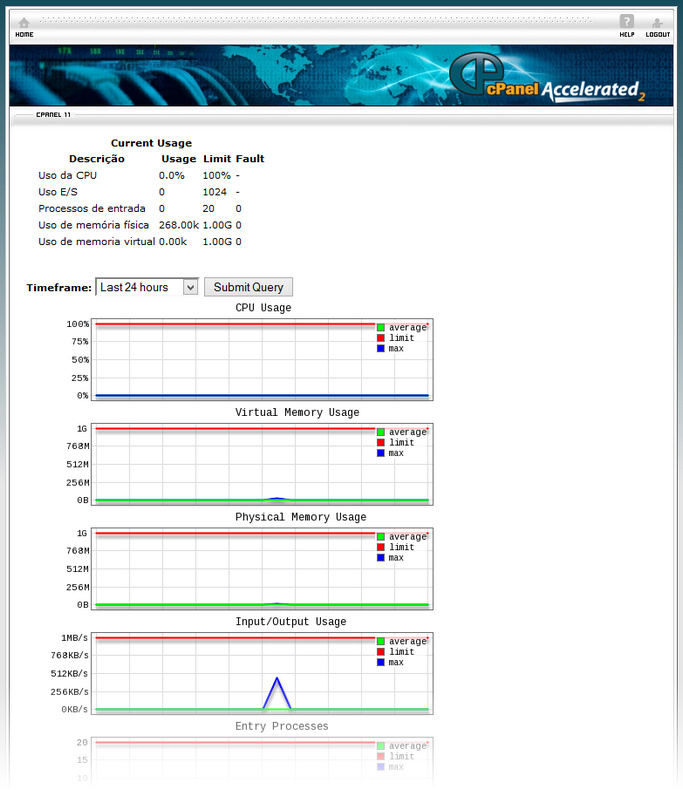Image resolution: width=683 pixels, height=790 pixels.
Task: Click the Entry Processes chart title
Action: point(281,726)
